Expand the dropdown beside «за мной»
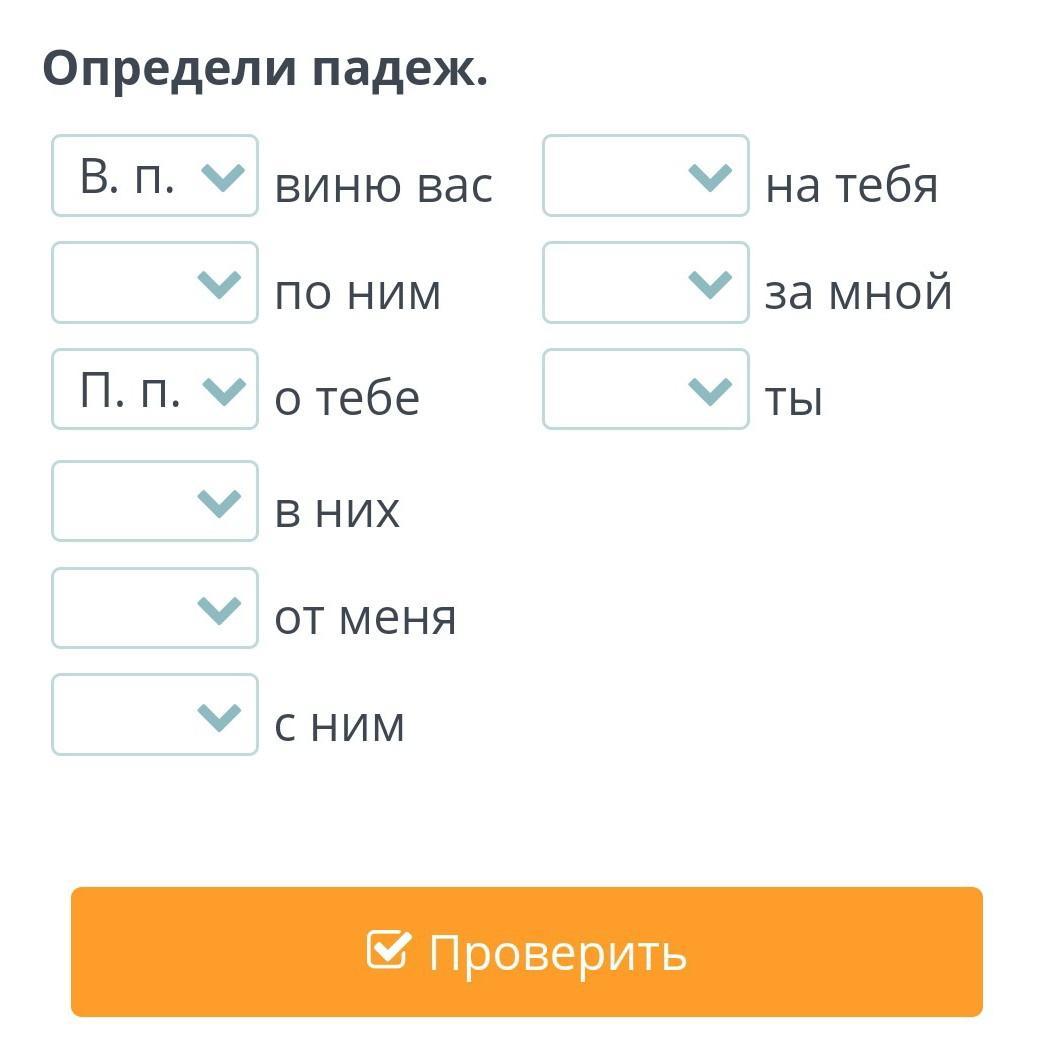This screenshot has width=1044, height=1063. [645, 283]
